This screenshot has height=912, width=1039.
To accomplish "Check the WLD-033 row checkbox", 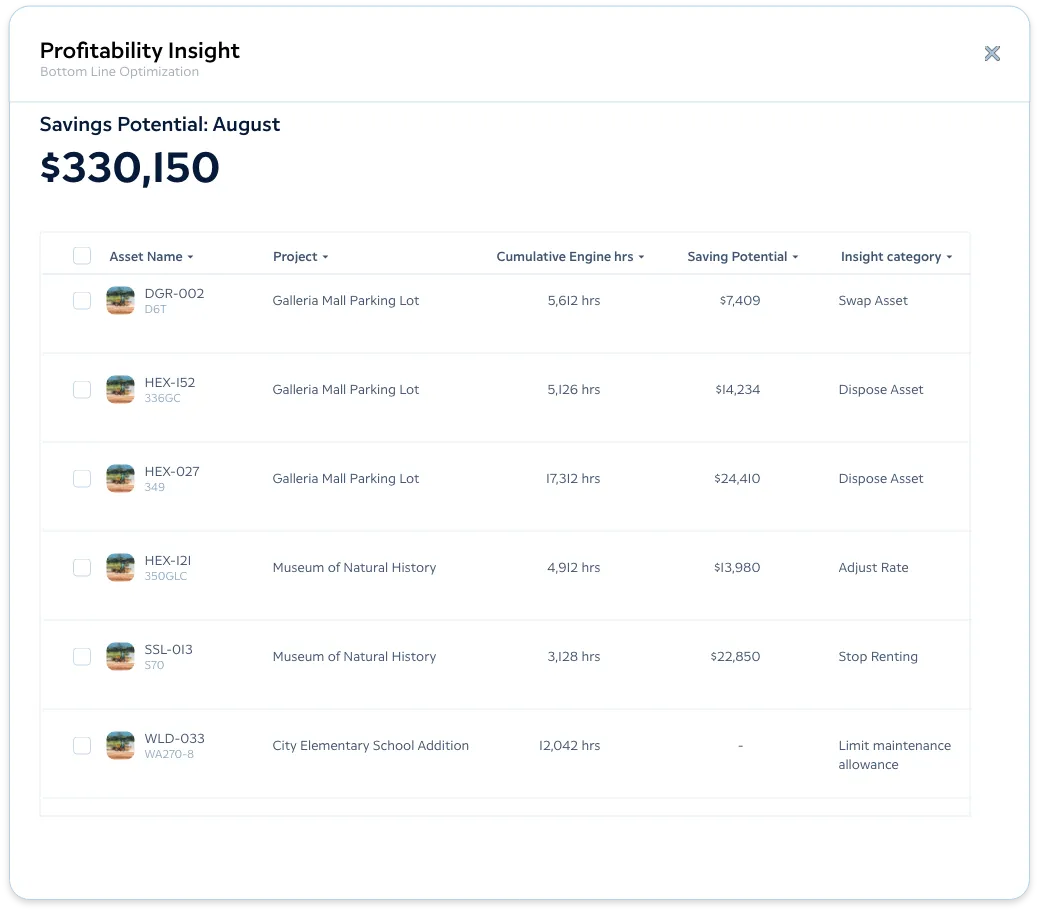I will click(81, 745).
